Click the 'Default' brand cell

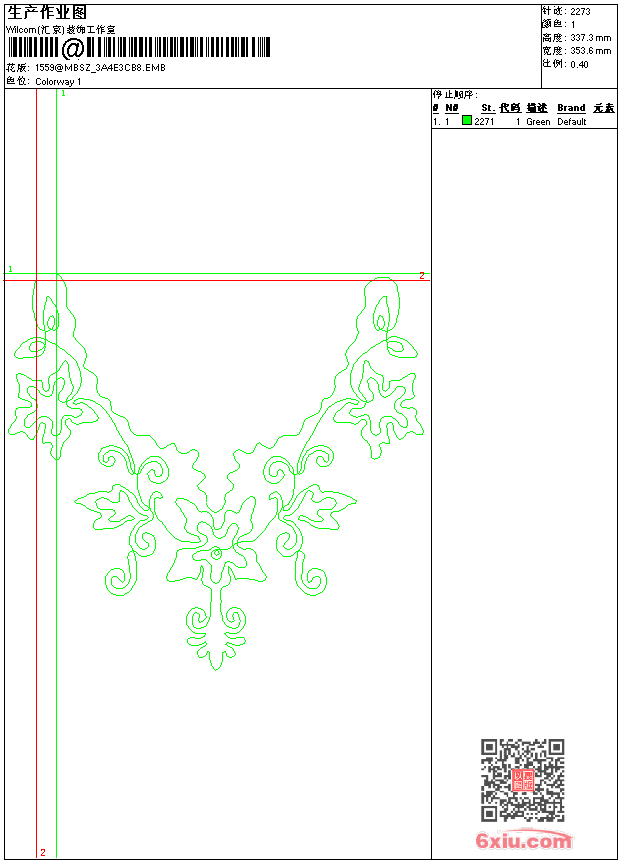572,122
